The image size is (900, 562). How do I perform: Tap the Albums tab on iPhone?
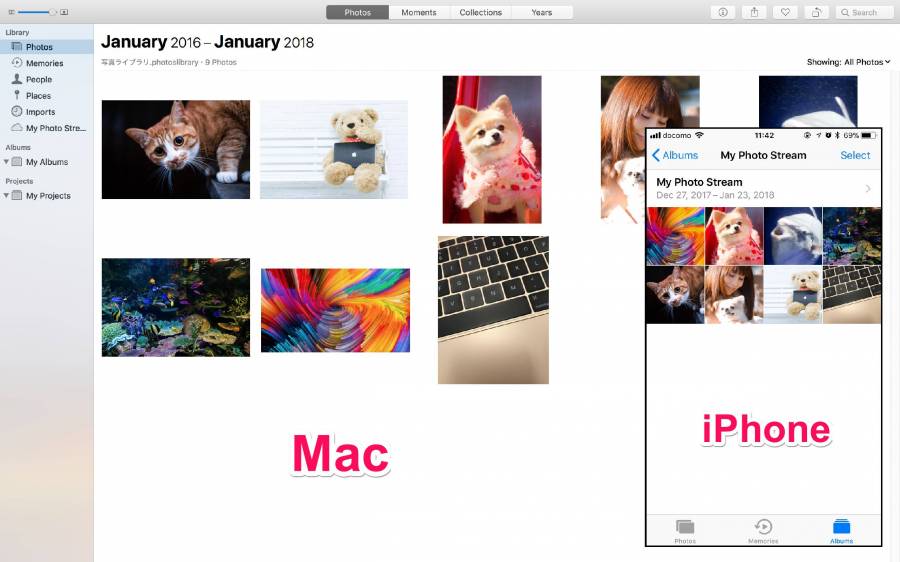point(841,532)
